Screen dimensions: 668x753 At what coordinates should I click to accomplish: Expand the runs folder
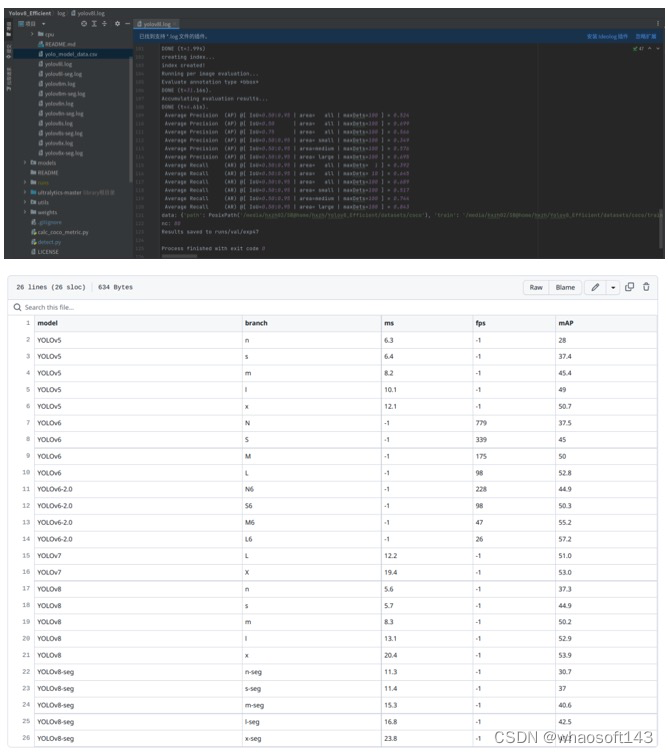(25, 182)
